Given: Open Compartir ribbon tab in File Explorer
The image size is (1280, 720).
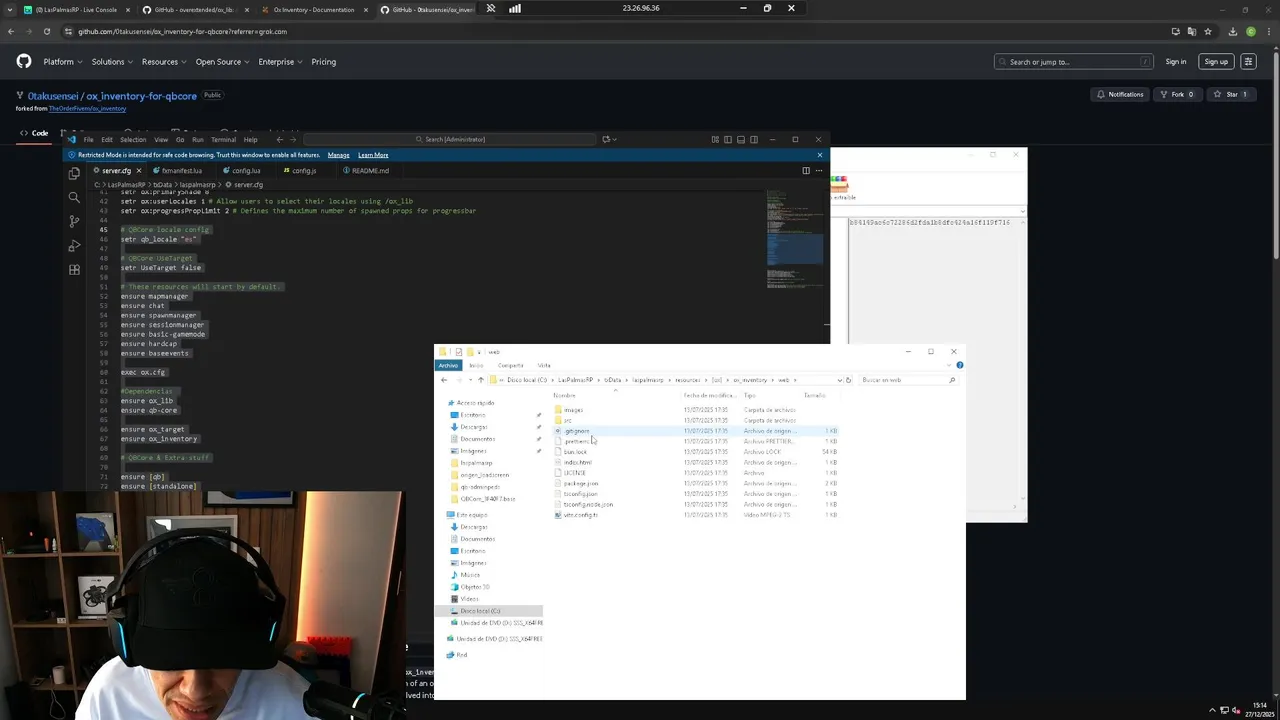Looking at the screenshot, I should click(510, 365).
